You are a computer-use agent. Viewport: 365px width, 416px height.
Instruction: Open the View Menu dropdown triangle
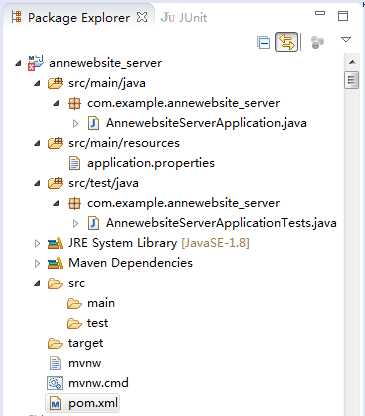click(x=346, y=40)
